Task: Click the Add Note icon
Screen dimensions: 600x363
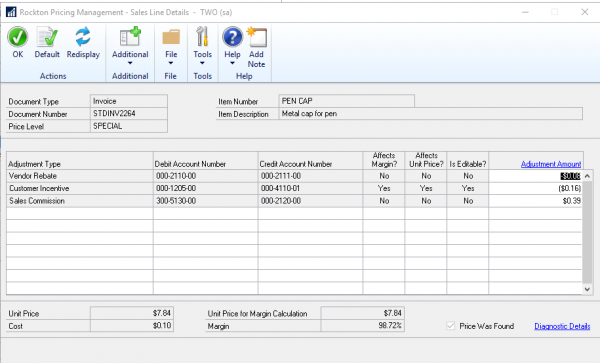Action: pyautogui.click(x=257, y=37)
